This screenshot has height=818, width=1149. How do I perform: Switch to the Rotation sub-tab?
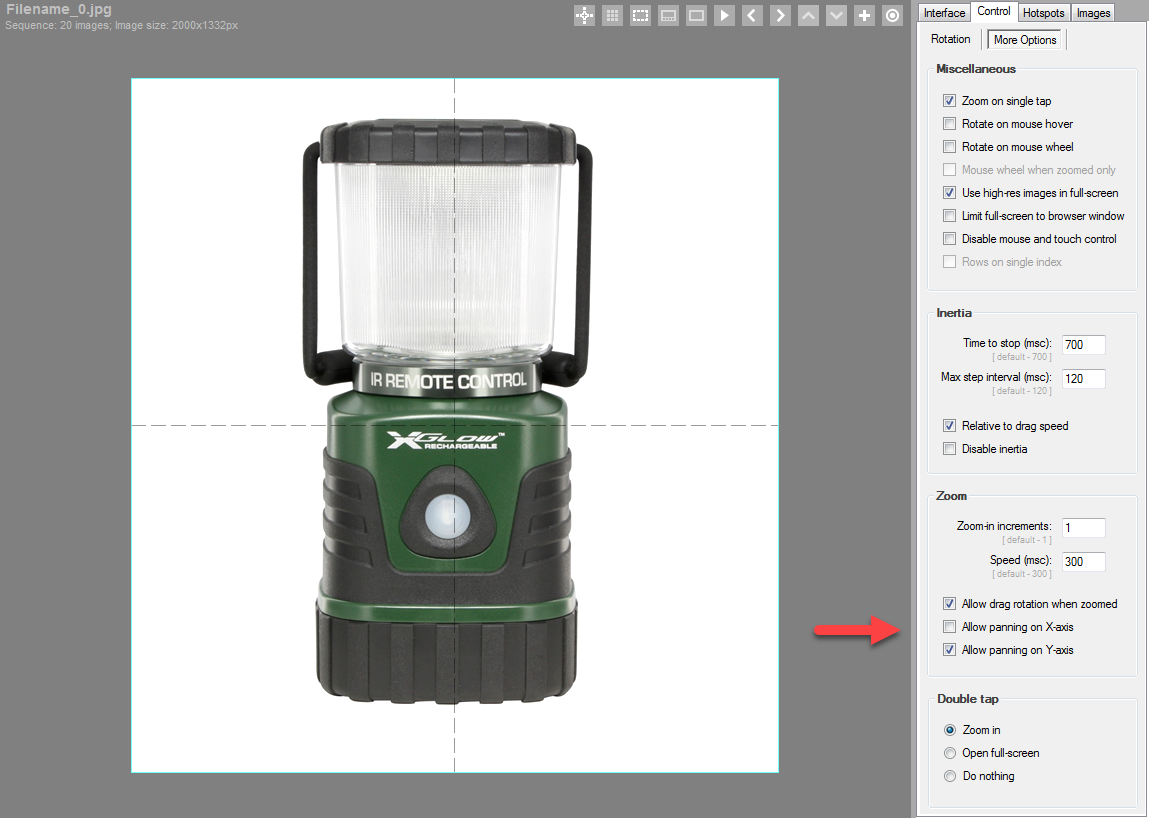click(950, 39)
